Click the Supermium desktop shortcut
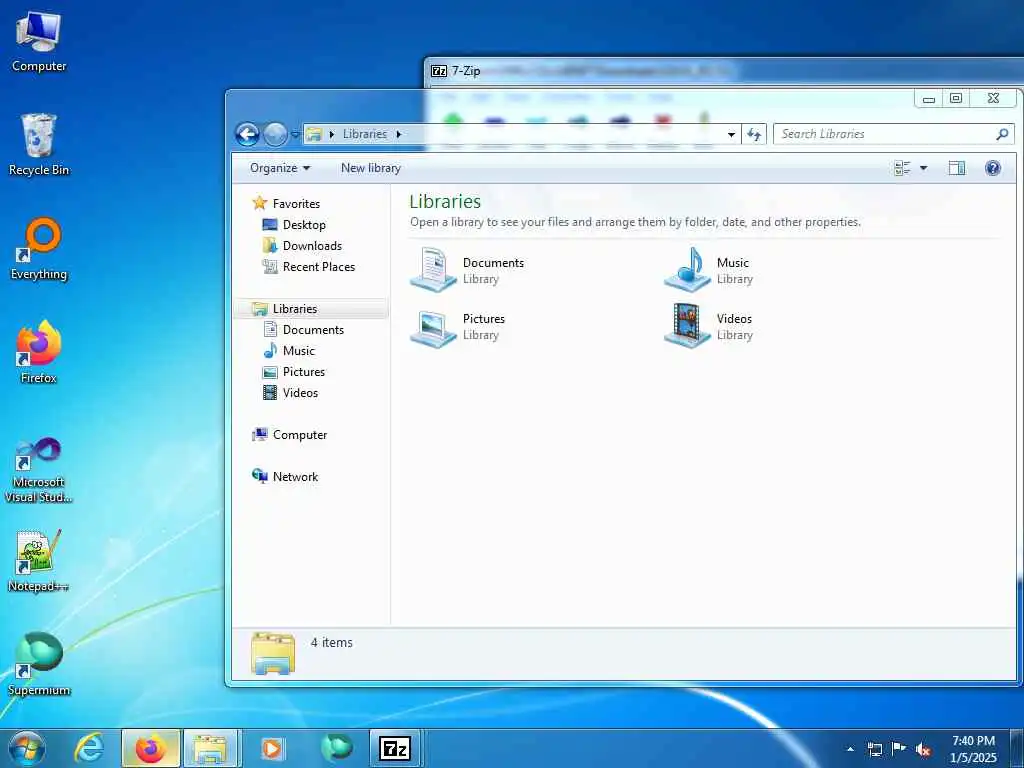Screen dimensions: 1024x768 [x=39, y=665]
